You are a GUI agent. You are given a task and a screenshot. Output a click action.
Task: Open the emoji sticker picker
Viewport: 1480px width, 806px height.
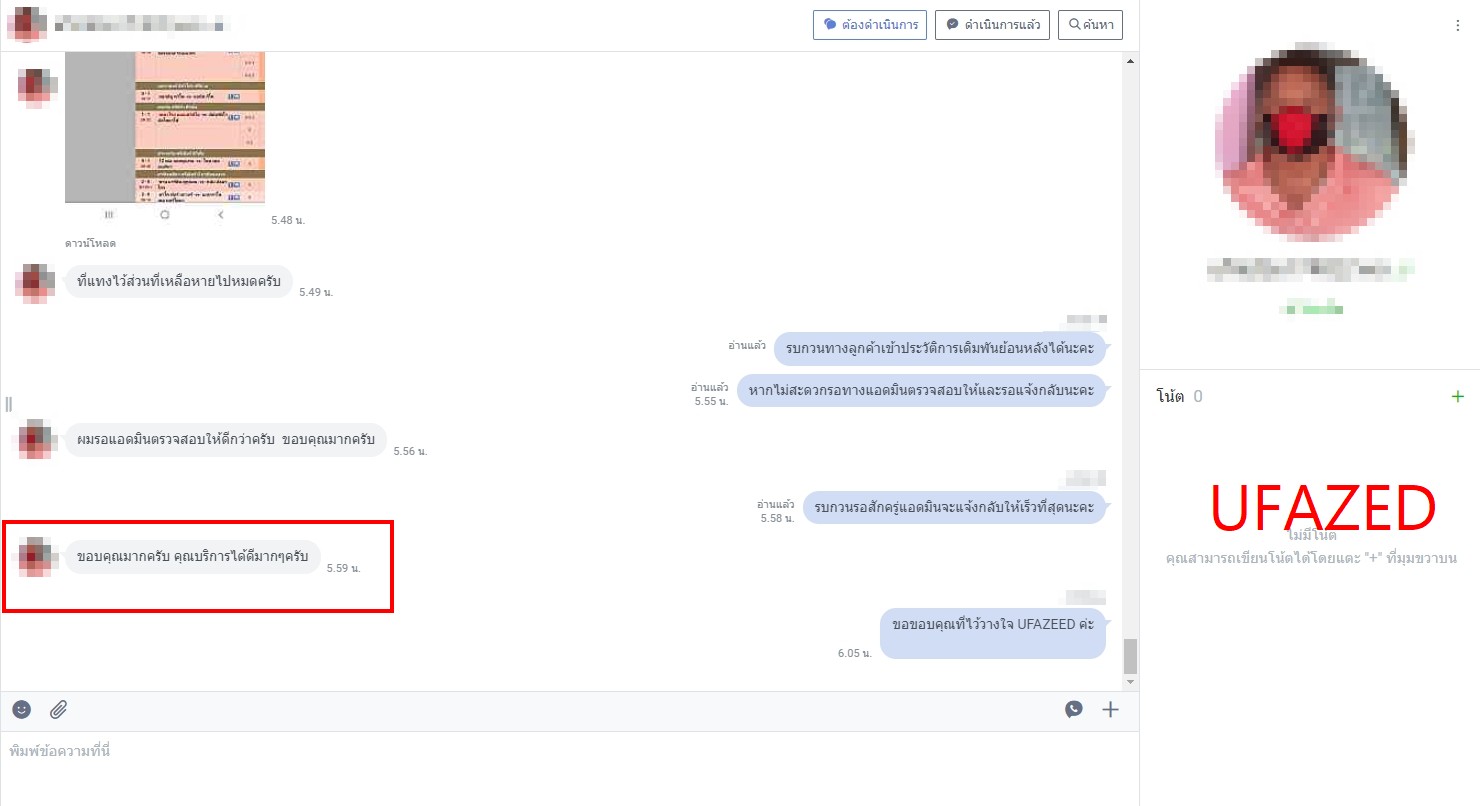pyautogui.click(x=22, y=709)
